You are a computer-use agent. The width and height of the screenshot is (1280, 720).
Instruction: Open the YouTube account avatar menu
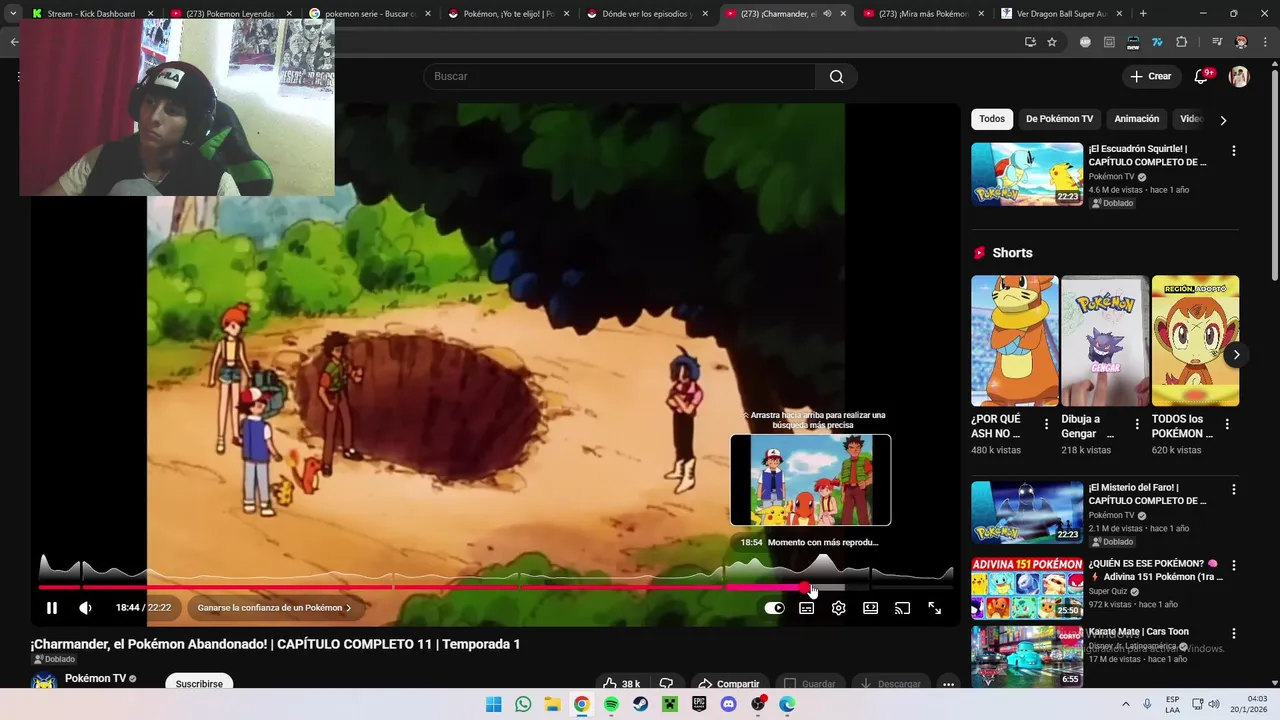click(1239, 76)
